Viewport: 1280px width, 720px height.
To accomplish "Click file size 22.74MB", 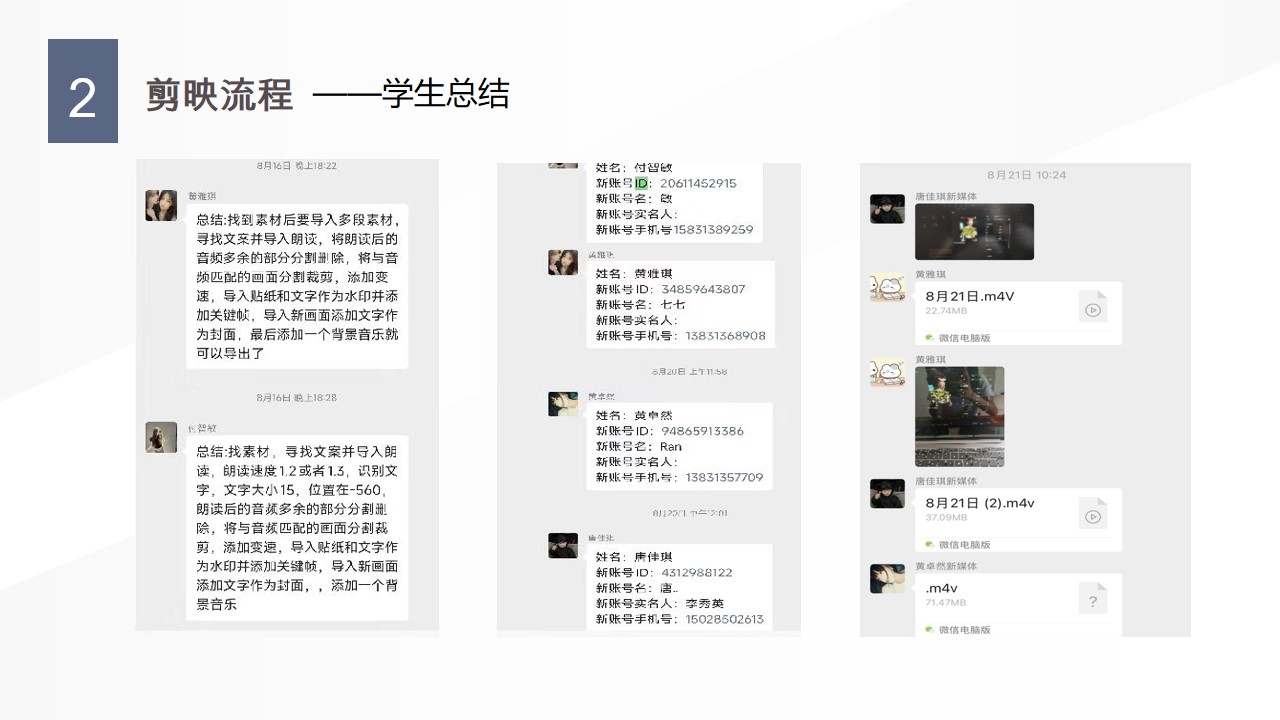I will pos(946,311).
